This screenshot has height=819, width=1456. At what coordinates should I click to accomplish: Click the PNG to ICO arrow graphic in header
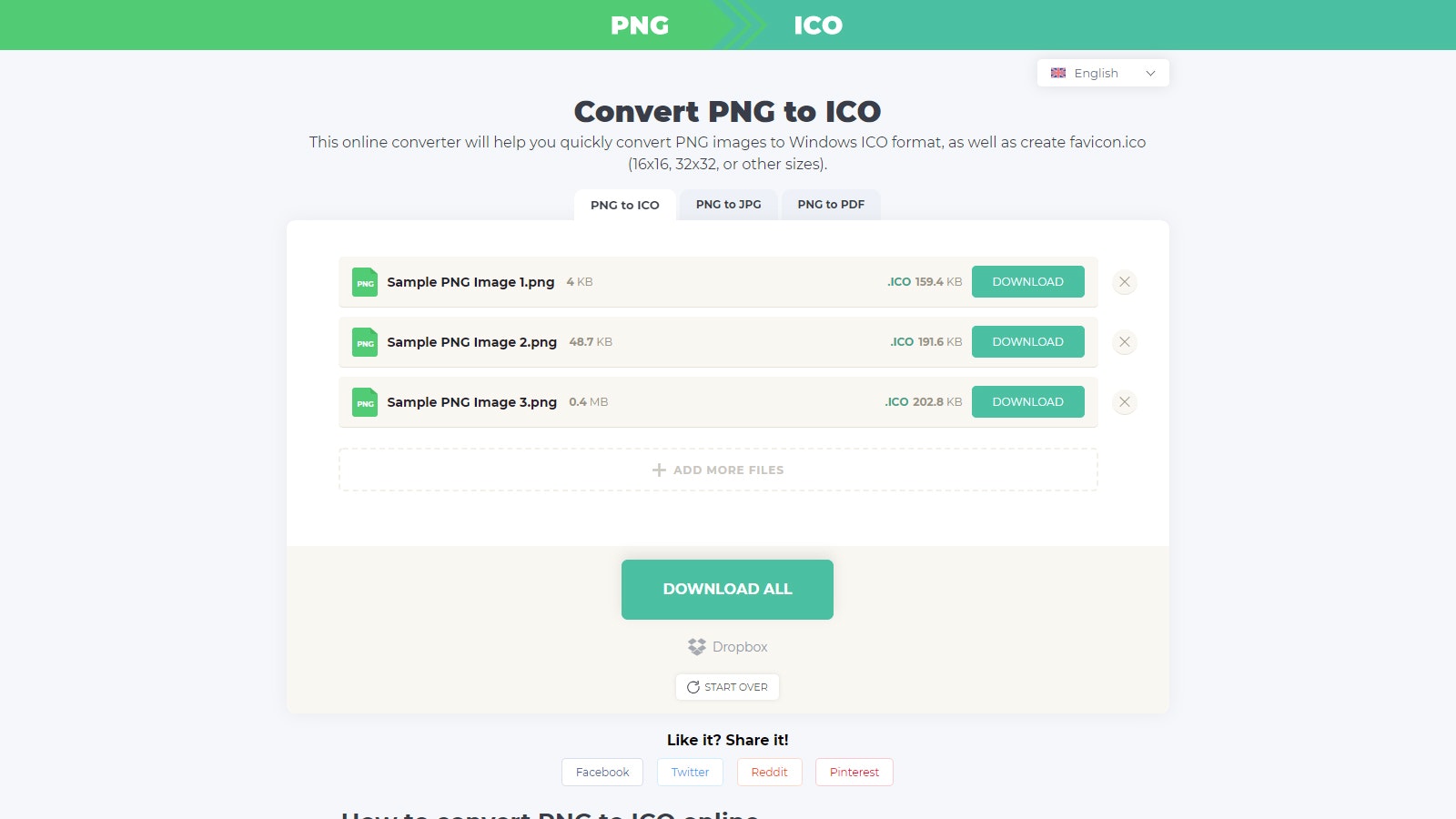pos(739,25)
